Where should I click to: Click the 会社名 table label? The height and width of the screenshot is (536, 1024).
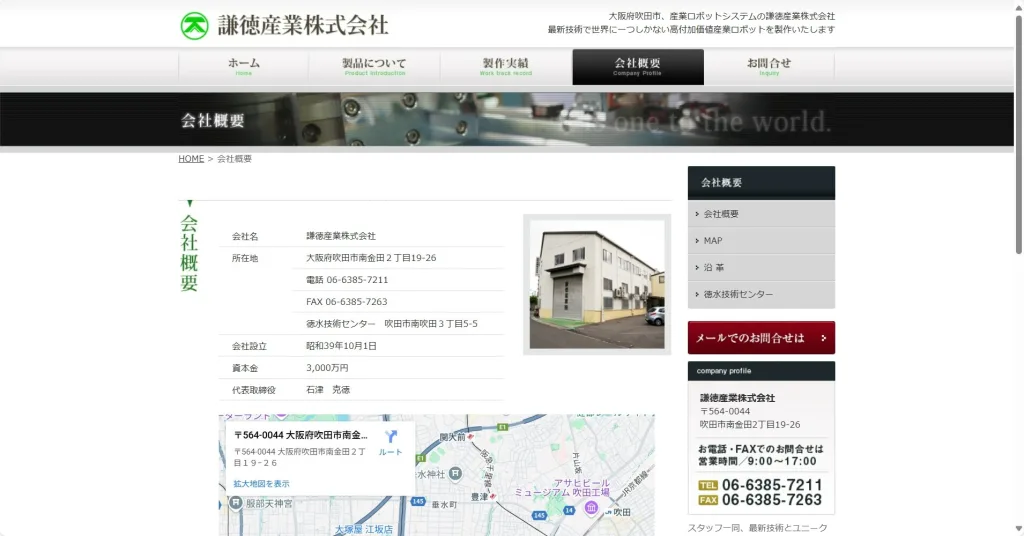245,236
